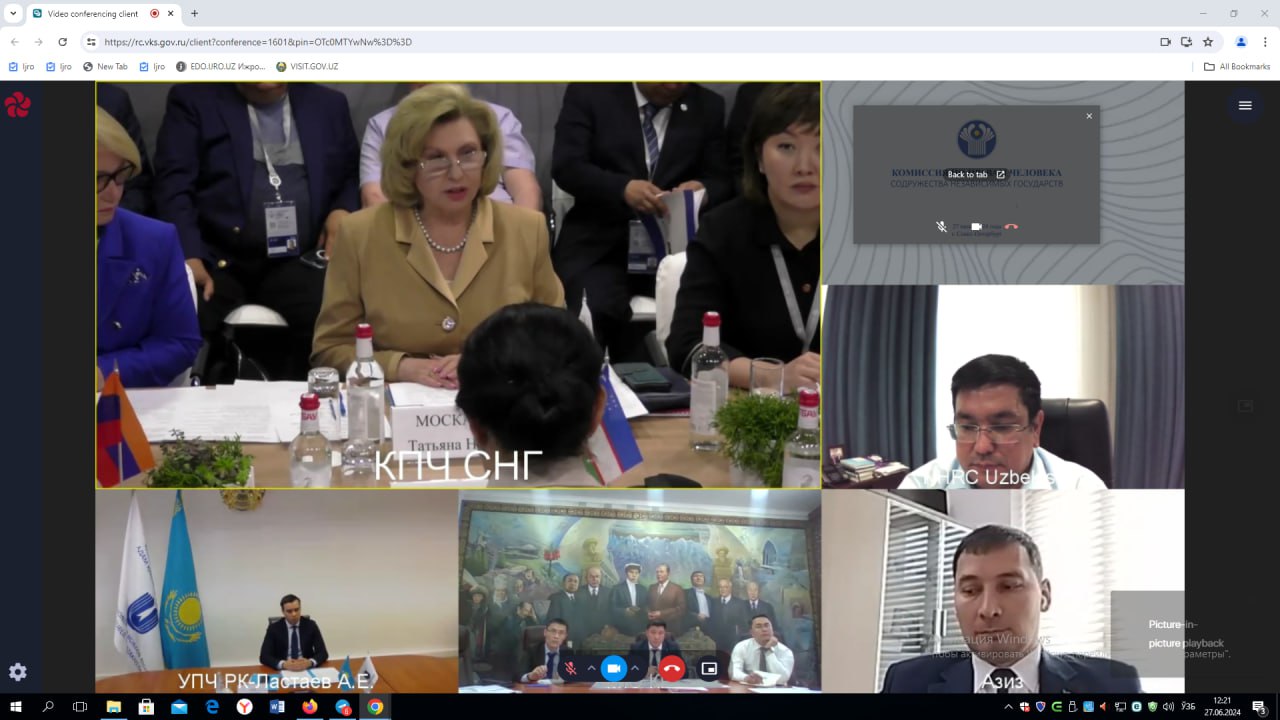Open the tab search dropdown
This screenshot has height=720, width=1280.
coord(13,14)
